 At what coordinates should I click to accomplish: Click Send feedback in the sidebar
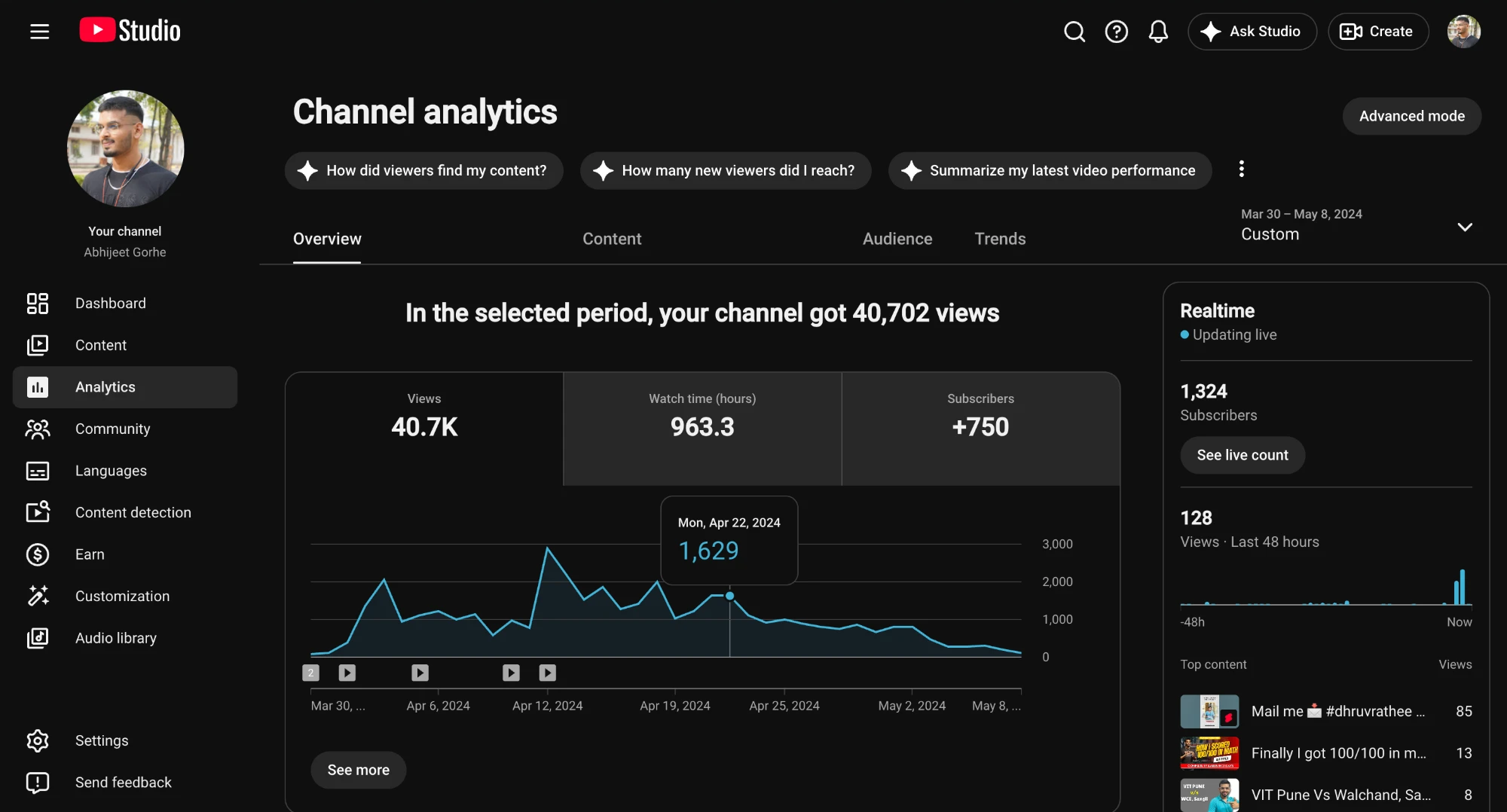125,783
